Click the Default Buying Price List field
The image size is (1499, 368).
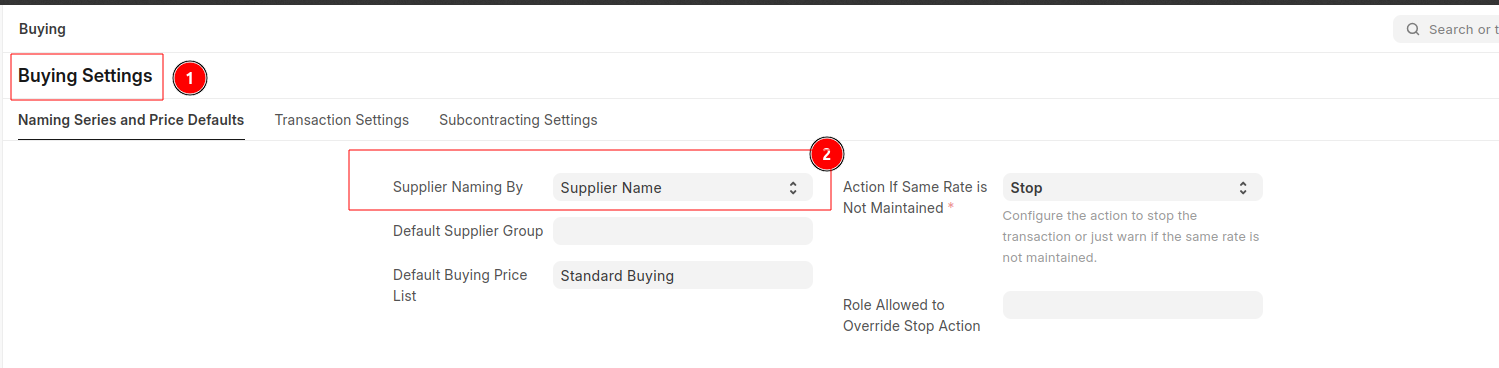(682, 275)
